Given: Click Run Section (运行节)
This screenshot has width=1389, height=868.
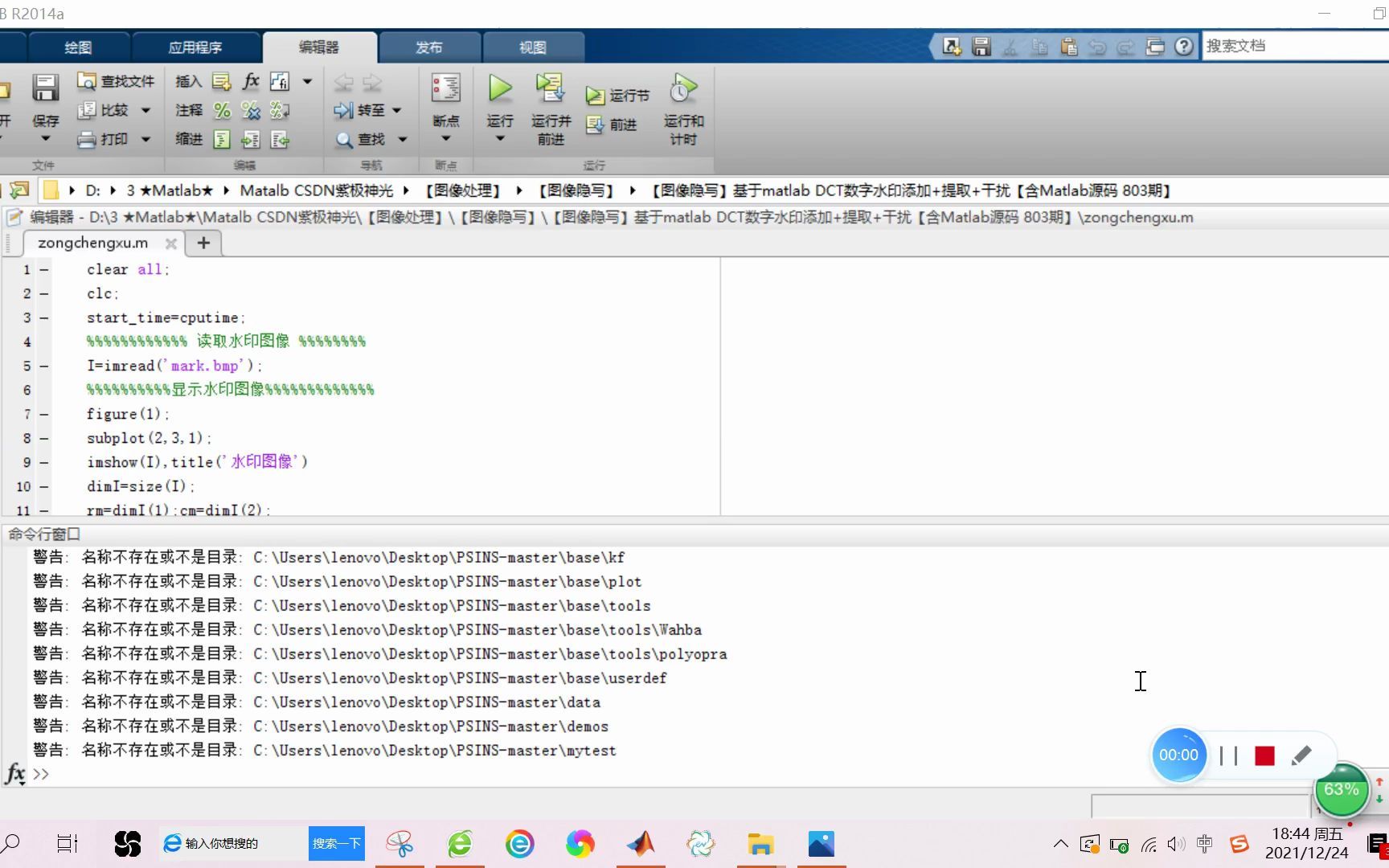Looking at the screenshot, I should [617, 96].
